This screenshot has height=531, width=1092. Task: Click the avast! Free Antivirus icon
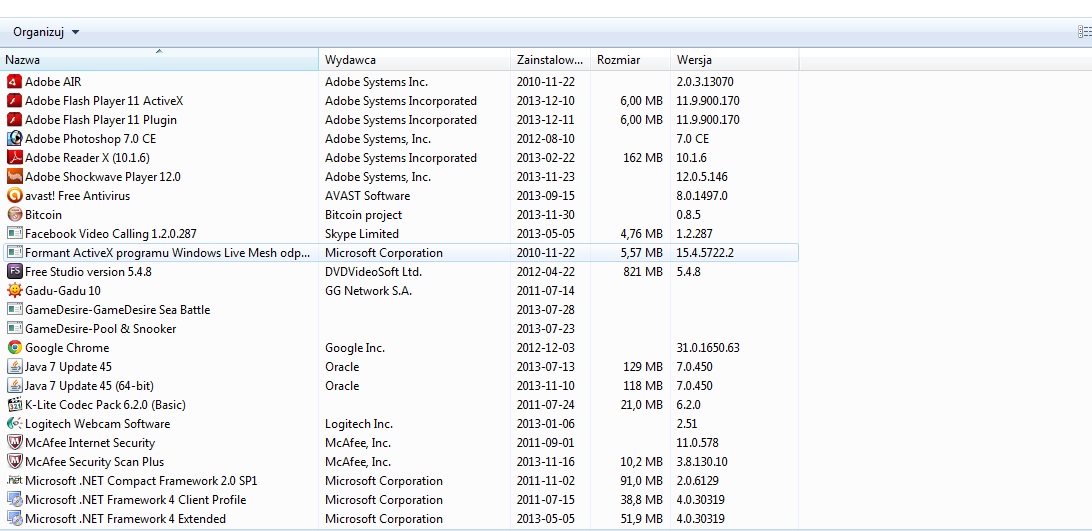pos(15,196)
